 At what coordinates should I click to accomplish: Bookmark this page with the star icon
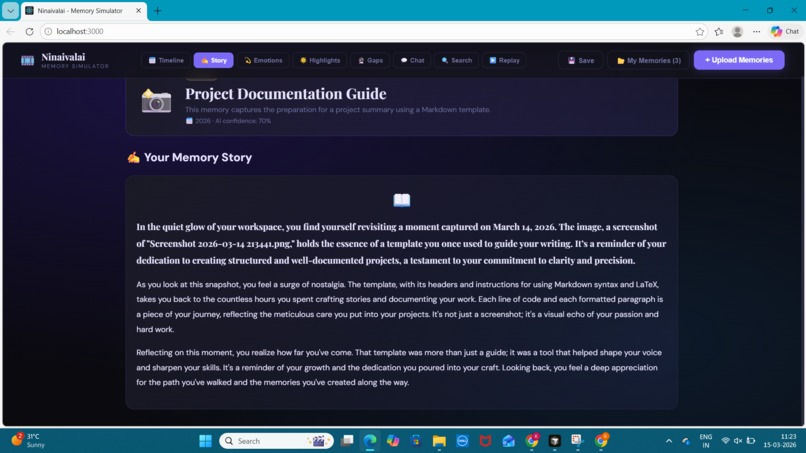tap(700, 31)
